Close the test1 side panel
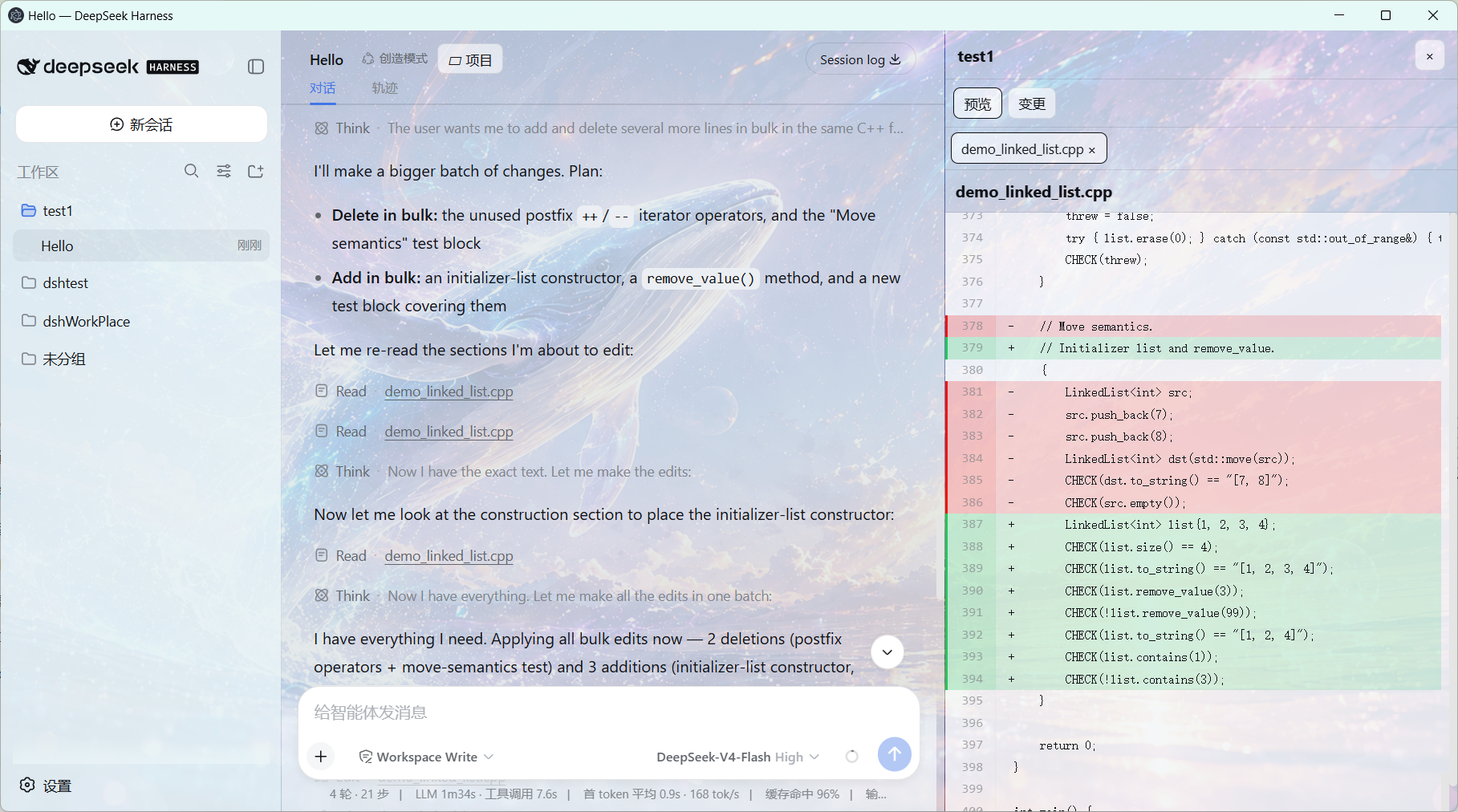This screenshot has width=1458, height=812. (x=1429, y=56)
